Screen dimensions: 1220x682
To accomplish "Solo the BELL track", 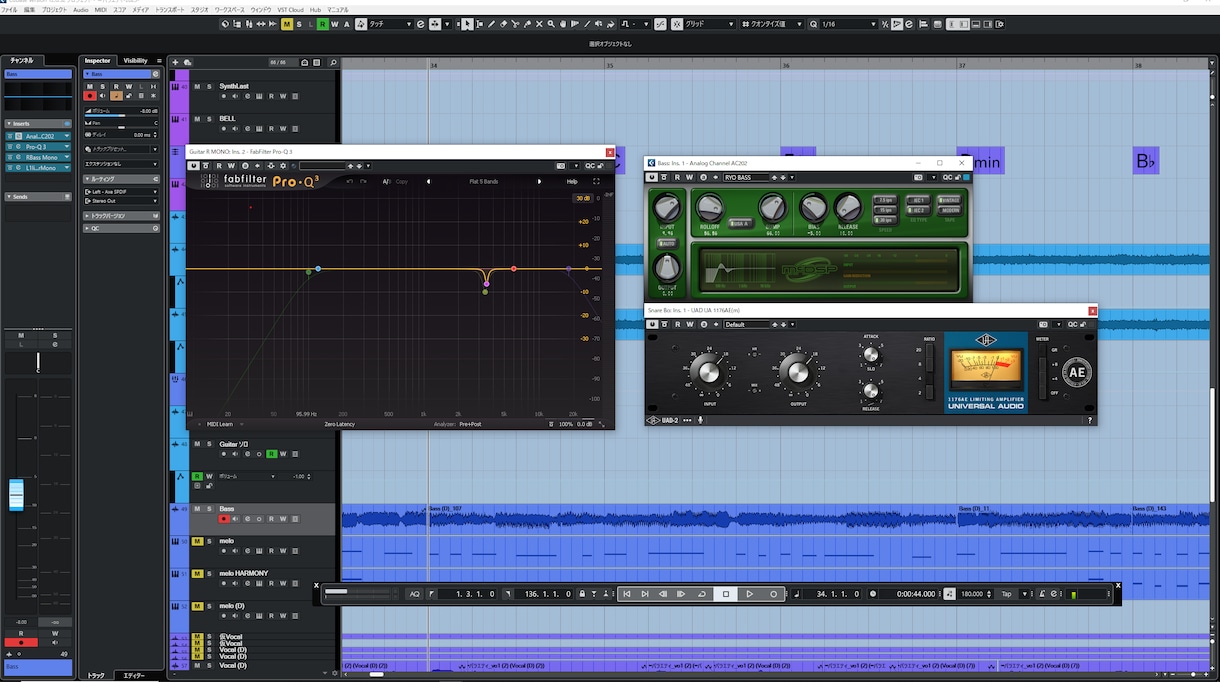I will click(209, 119).
